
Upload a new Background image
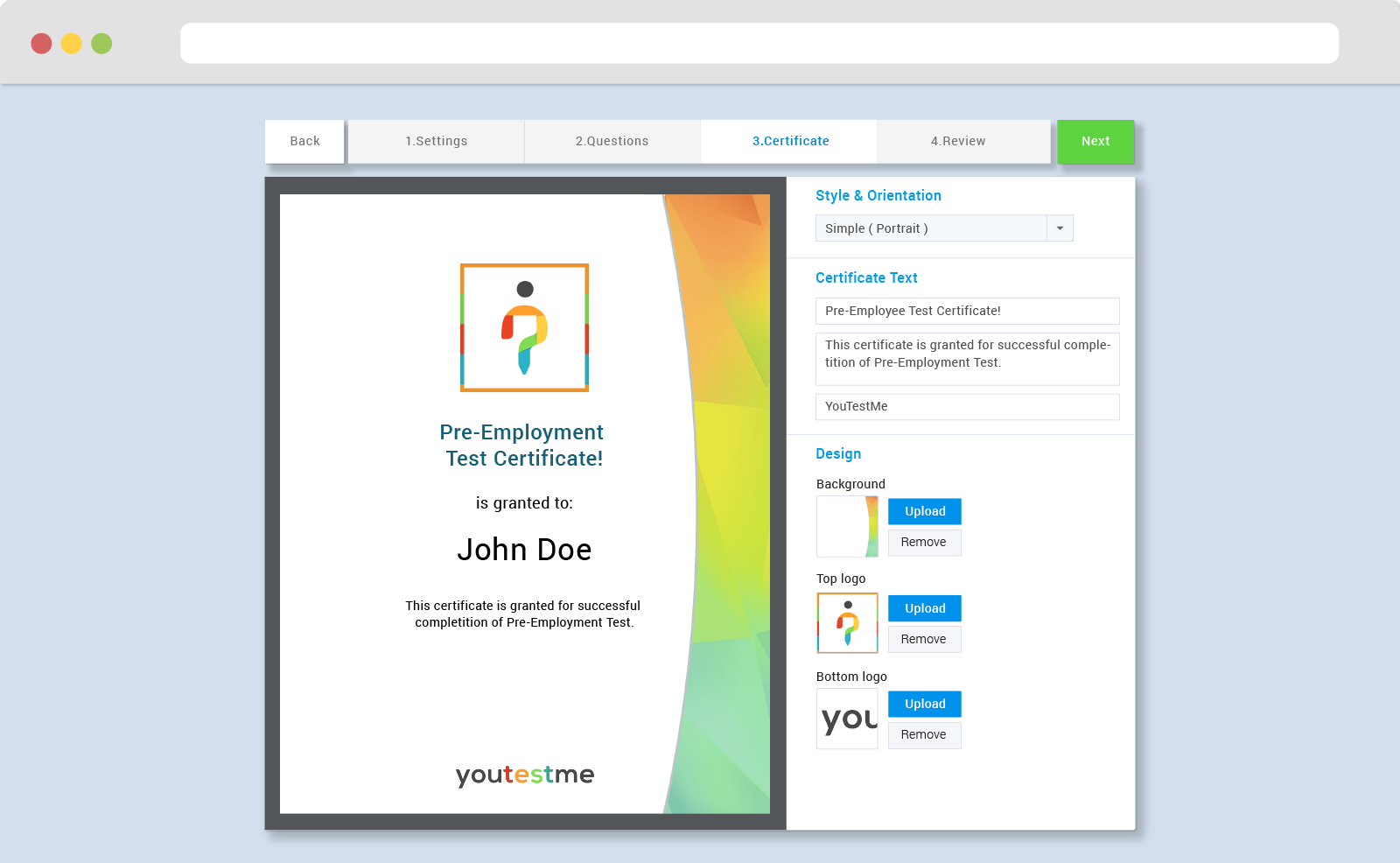click(x=924, y=511)
